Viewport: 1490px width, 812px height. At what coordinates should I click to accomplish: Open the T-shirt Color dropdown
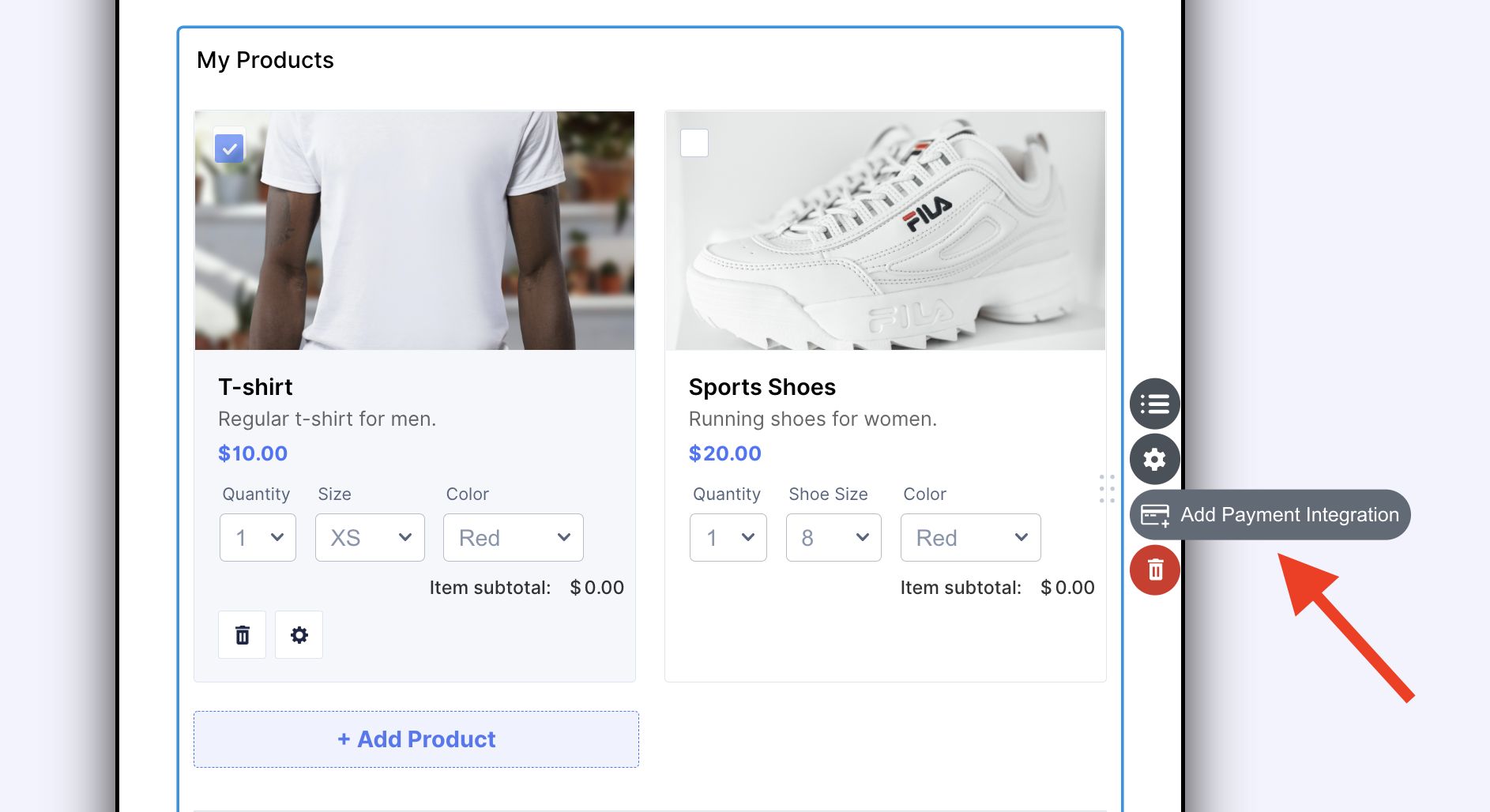[513, 538]
